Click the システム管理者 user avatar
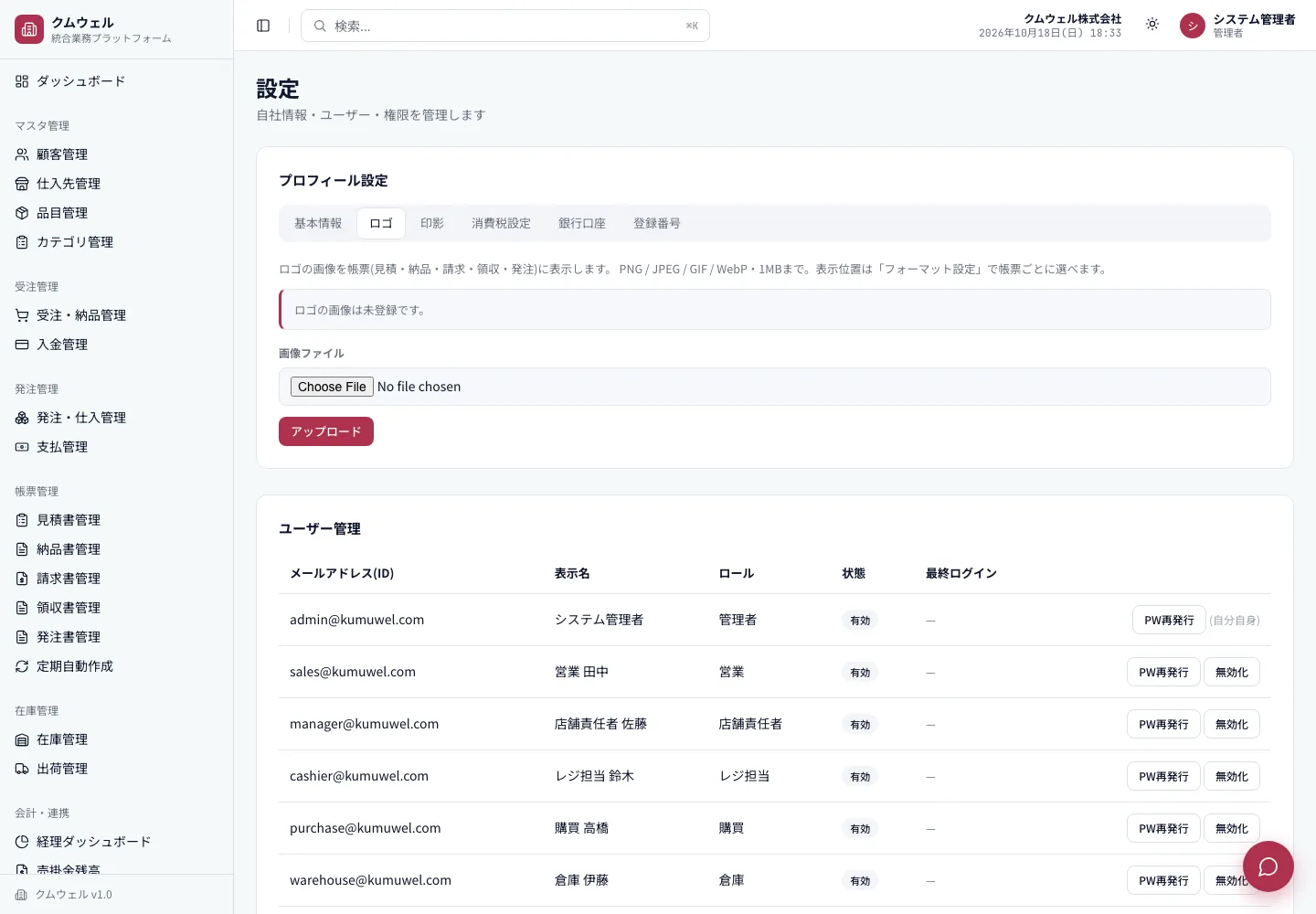The height and width of the screenshot is (914, 1316). pyautogui.click(x=1192, y=26)
